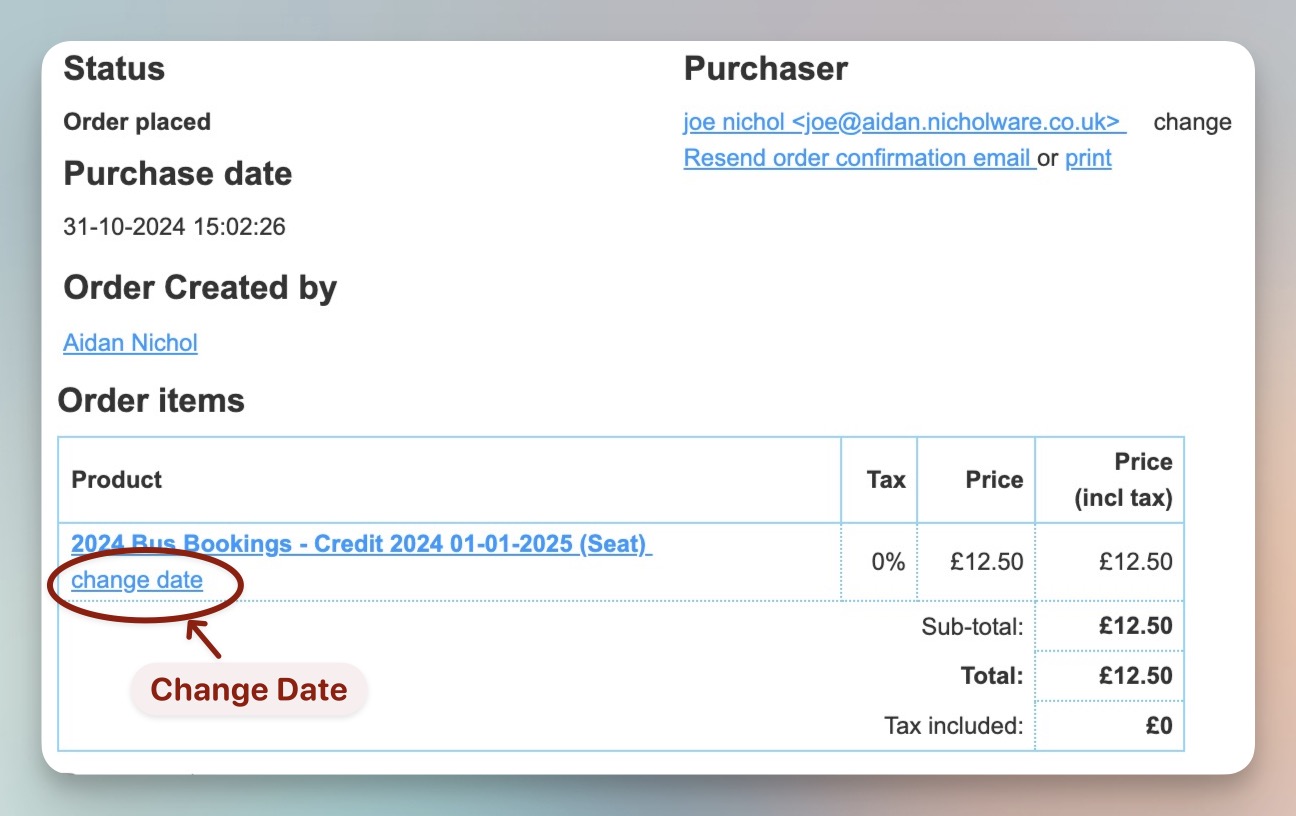Open the 2024 Bus Bookings product link
This screenshot has height=816, width=1296.
tap(361, 544)
